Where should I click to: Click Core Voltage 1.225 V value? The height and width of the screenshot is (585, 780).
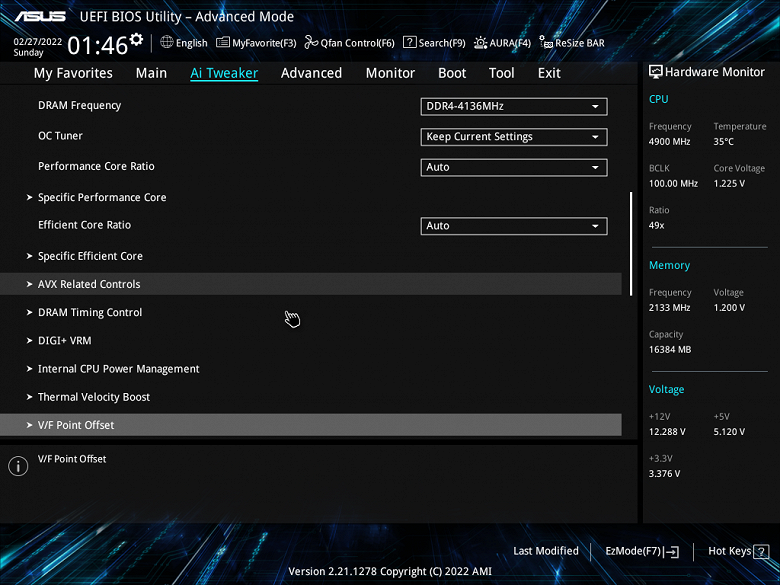tap(729, 184)
